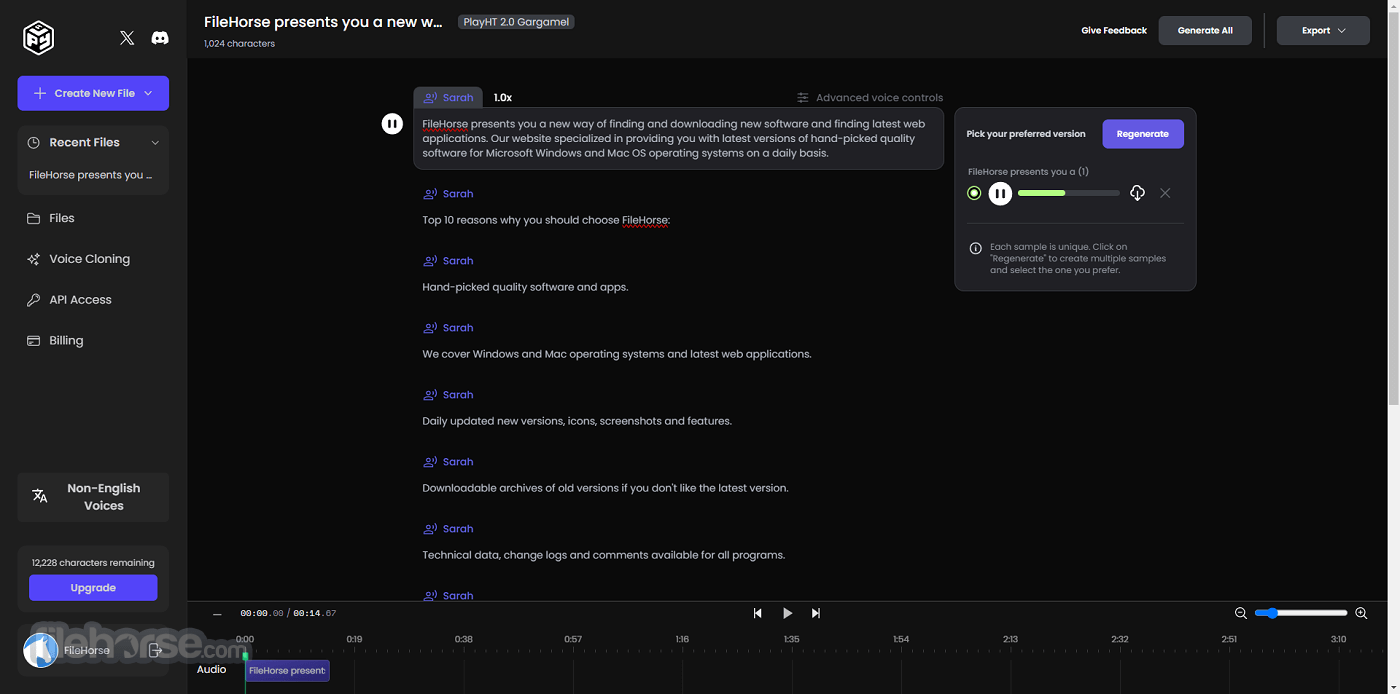Open the Discord icon link
Viewport: 1400px width, 694px height.
[159, 38]
